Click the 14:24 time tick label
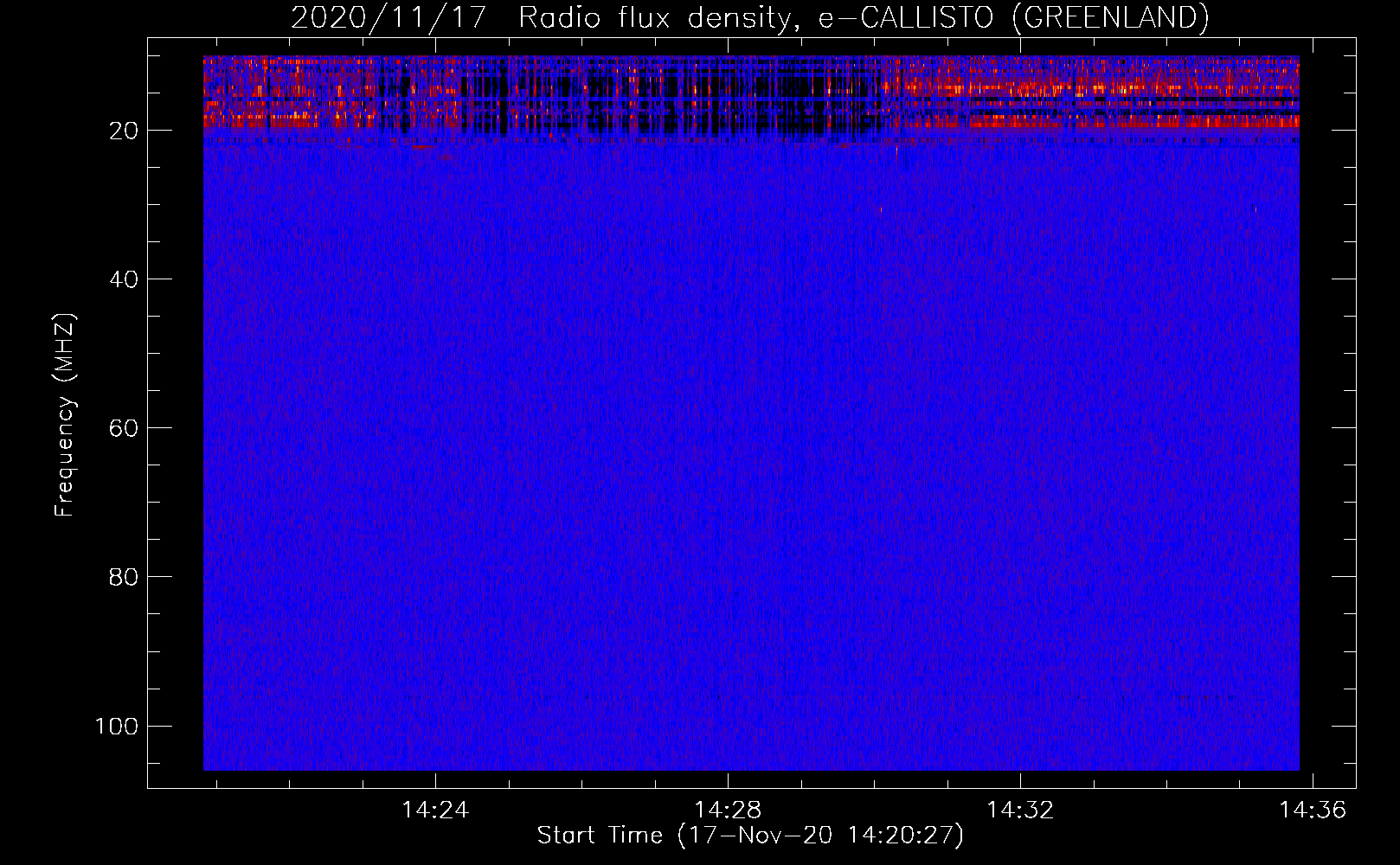The height and width of the screenshot is (865, 1400). click(435, 811)
